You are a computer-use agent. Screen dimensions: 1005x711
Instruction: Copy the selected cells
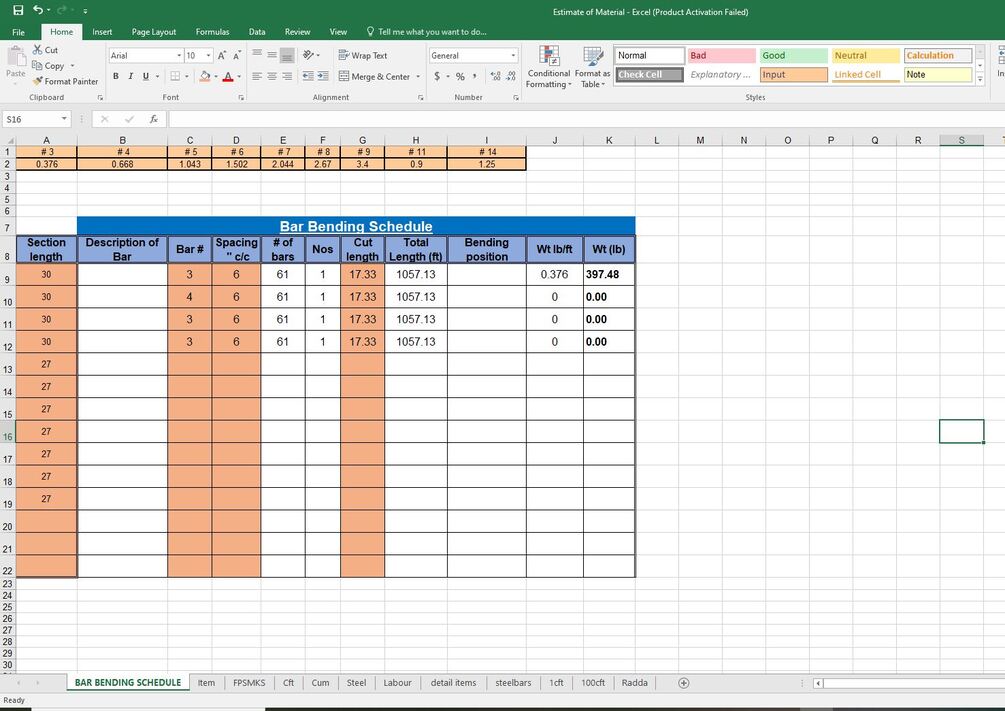click(48, 65)
